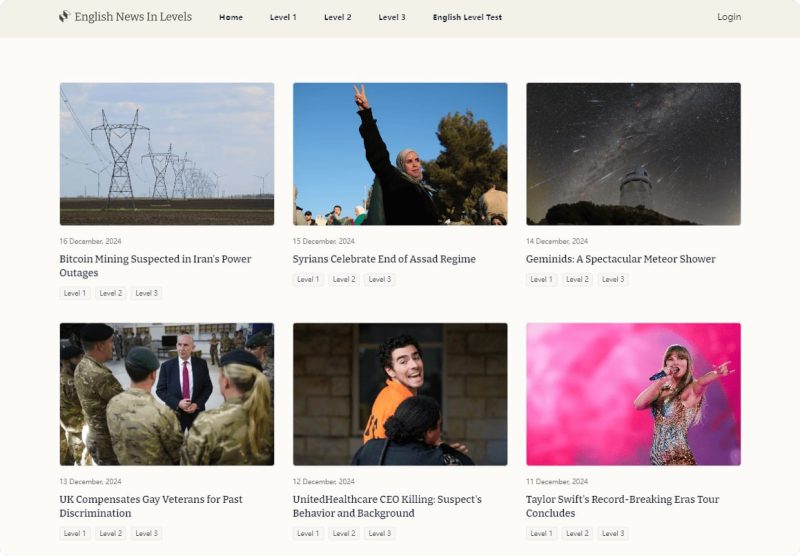Viewport: 800px width, 556px height.
Task: Select Level 3 tag under Taylor Swift article
Action: (613, 534)
